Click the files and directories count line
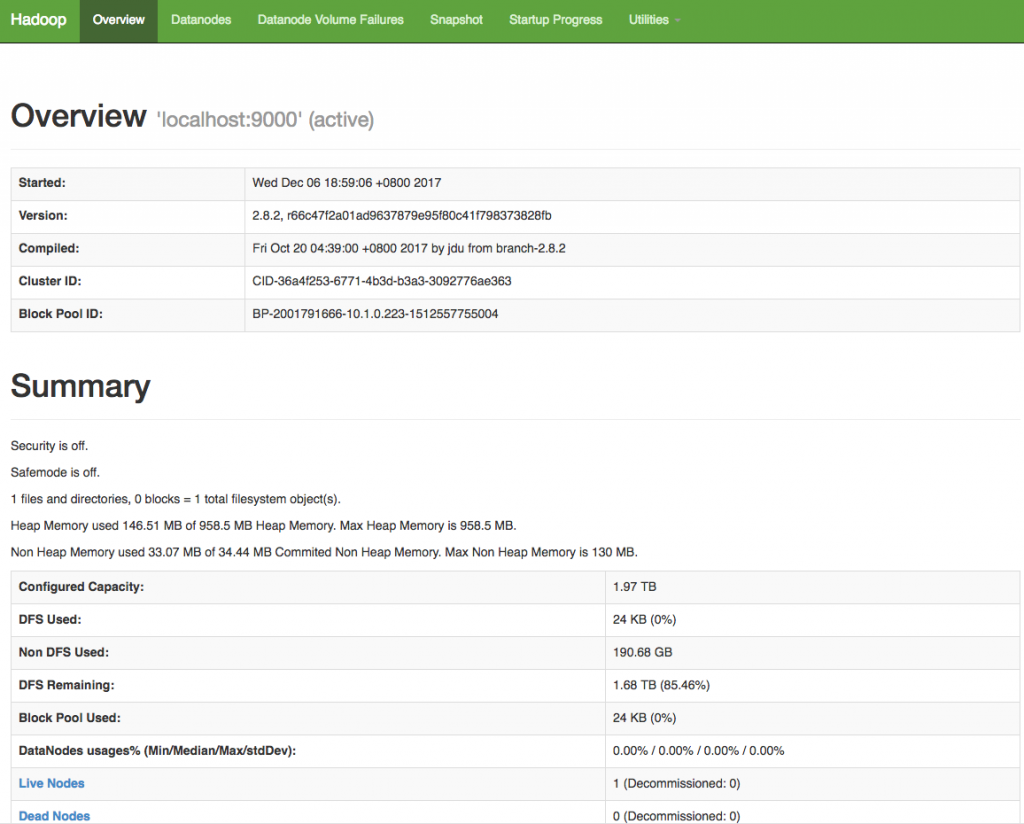The width and height of the screenshot is (1024, 824). click(x=176, y=499)
